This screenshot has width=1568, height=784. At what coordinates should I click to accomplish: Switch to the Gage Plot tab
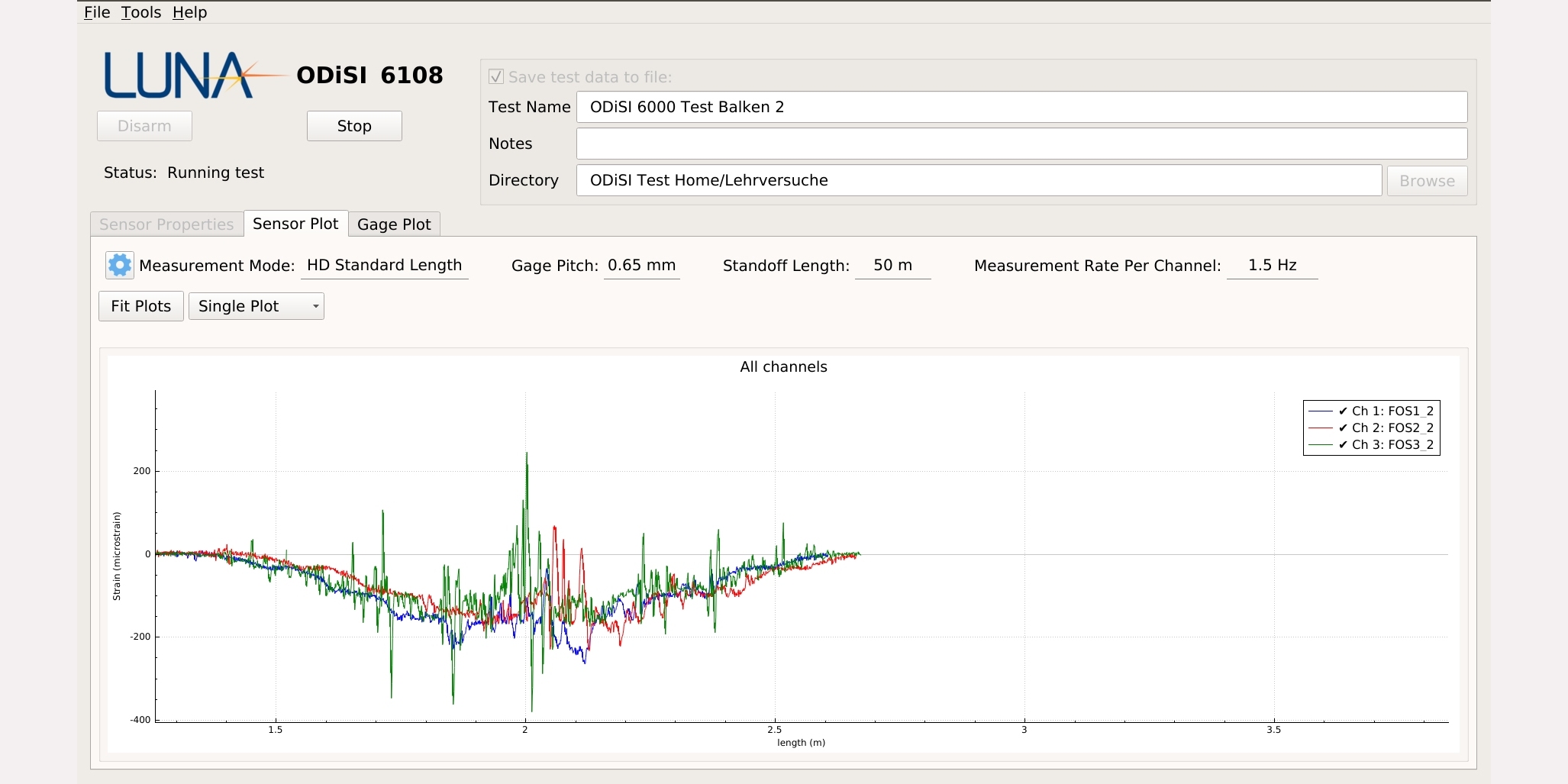tap(394, 224)
